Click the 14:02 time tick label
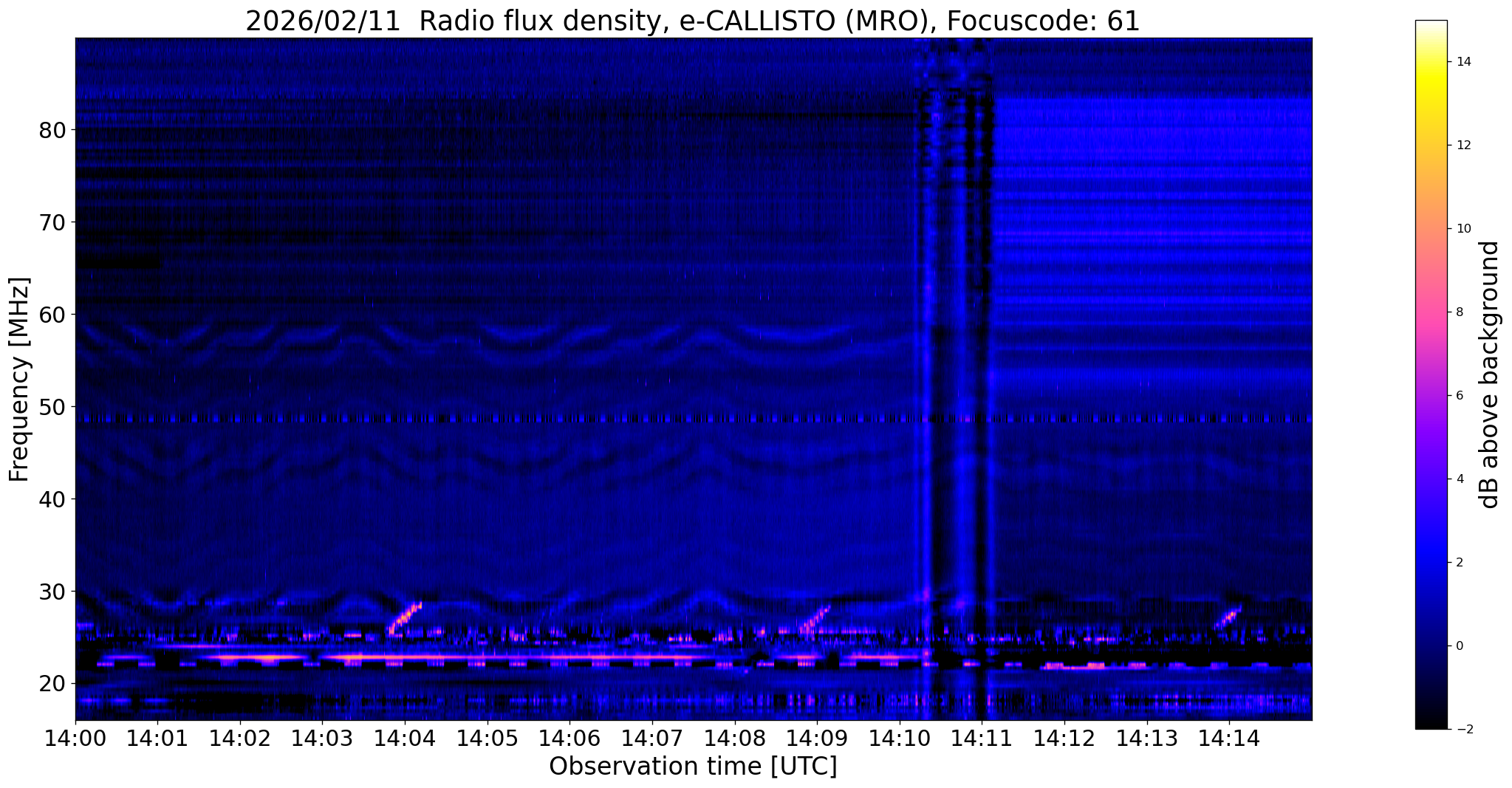1512x788 pixels. click(240, 738)
